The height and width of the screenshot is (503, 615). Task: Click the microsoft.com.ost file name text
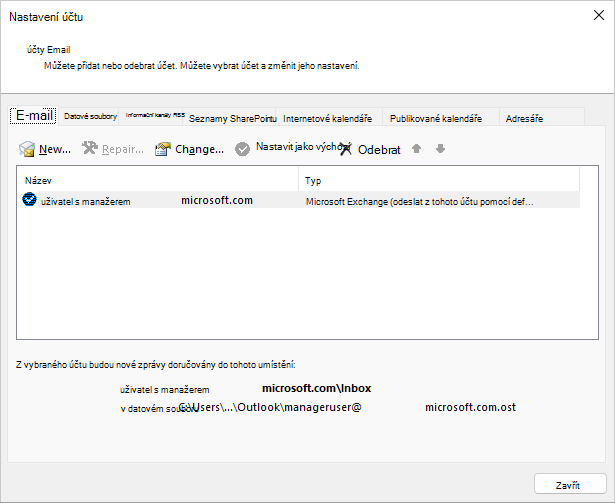pyautogui.click(x=470, y=407)
